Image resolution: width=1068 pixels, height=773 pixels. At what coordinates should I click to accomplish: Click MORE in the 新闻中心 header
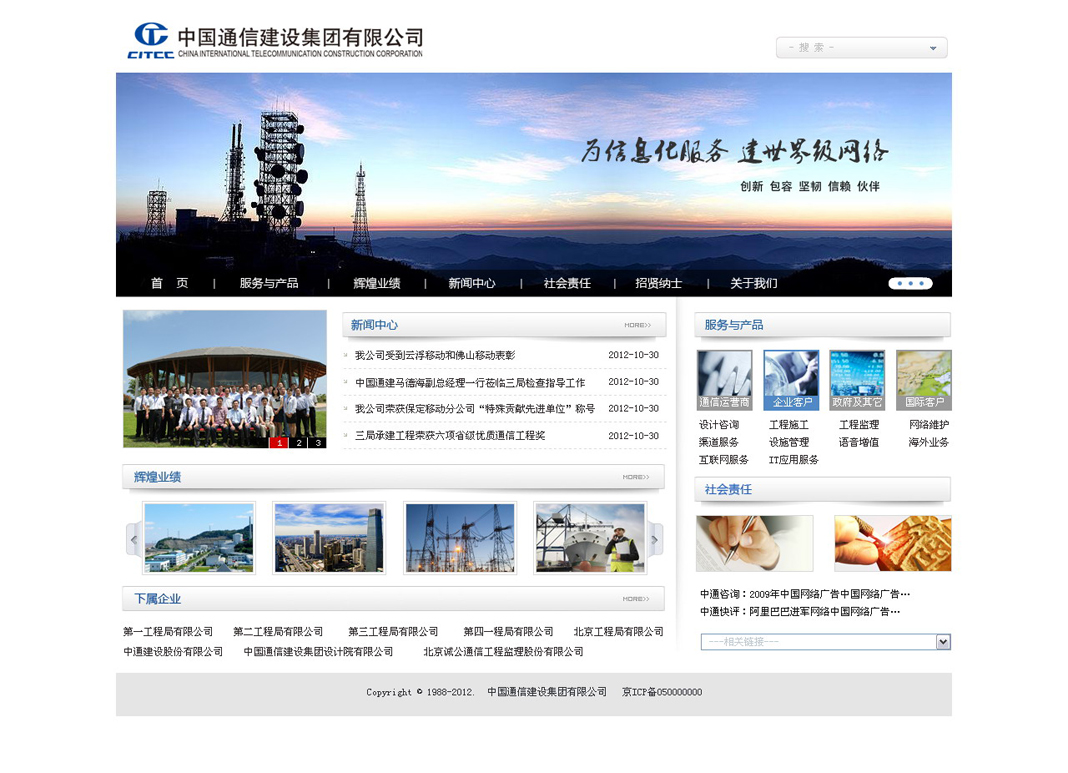point(638,326)
